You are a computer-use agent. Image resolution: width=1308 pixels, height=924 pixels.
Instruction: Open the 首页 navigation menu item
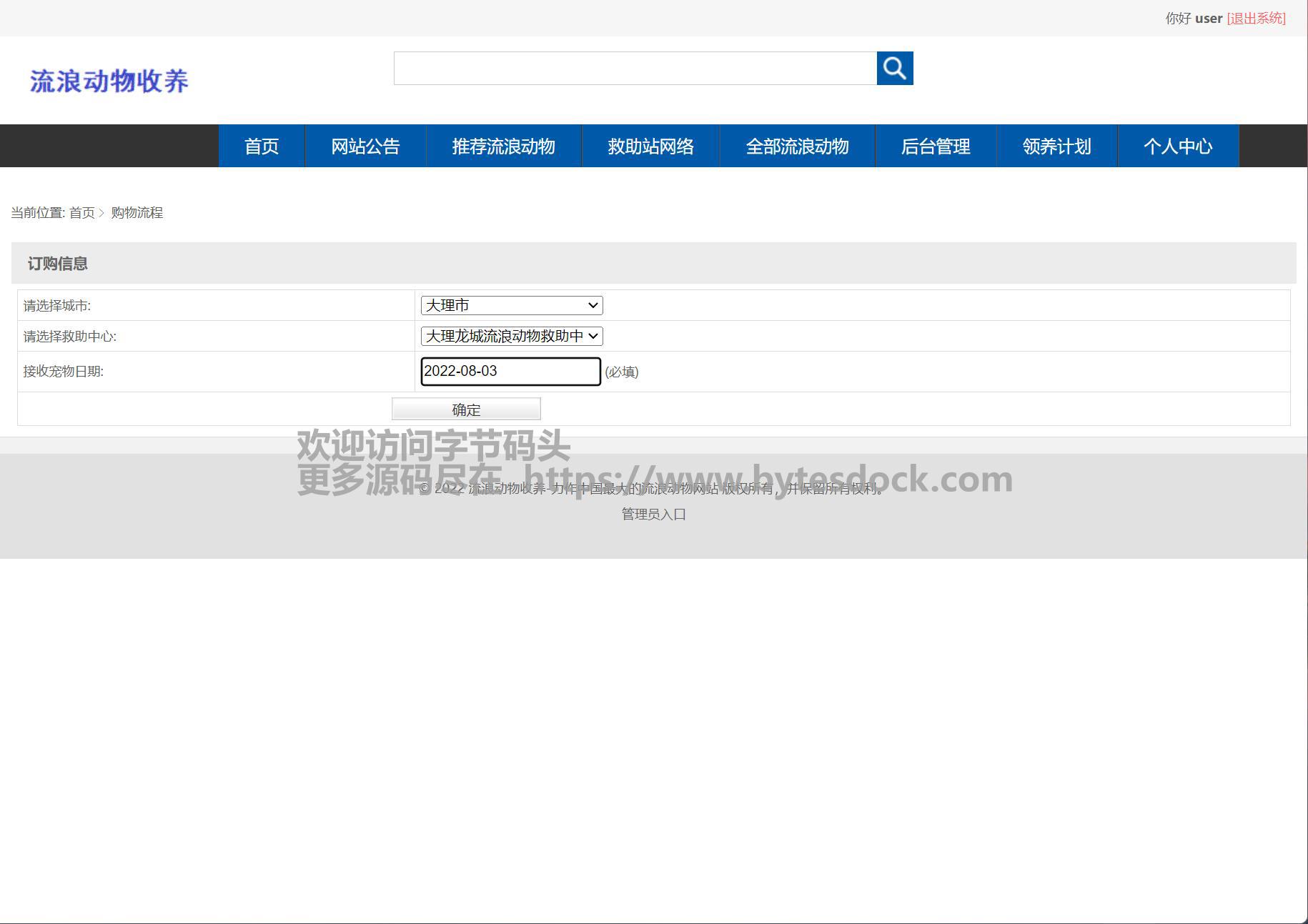click(x=262, y=146)
